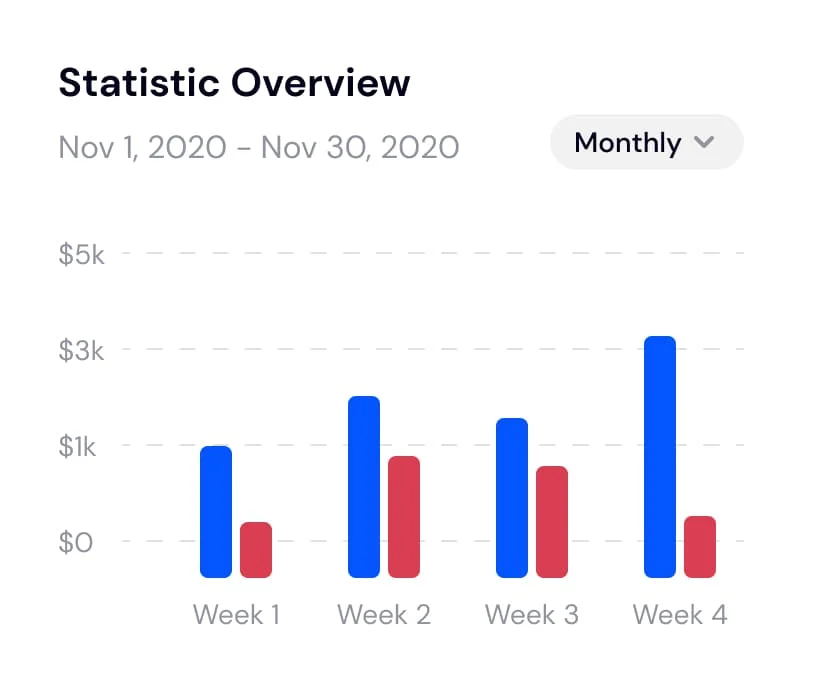Viewport: 814px width, 688px height.
Task: Click the $5k gridline label
Action: click(x=81, y=255)
